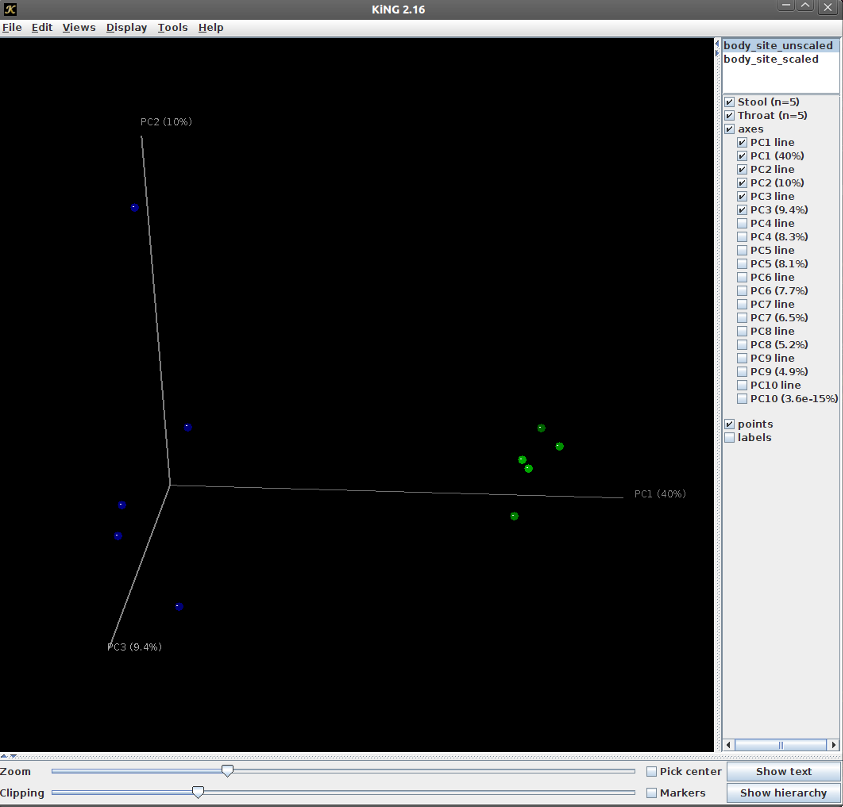Uncheck PC3 (9.4%) label checkbox

(x=742, y=210)
